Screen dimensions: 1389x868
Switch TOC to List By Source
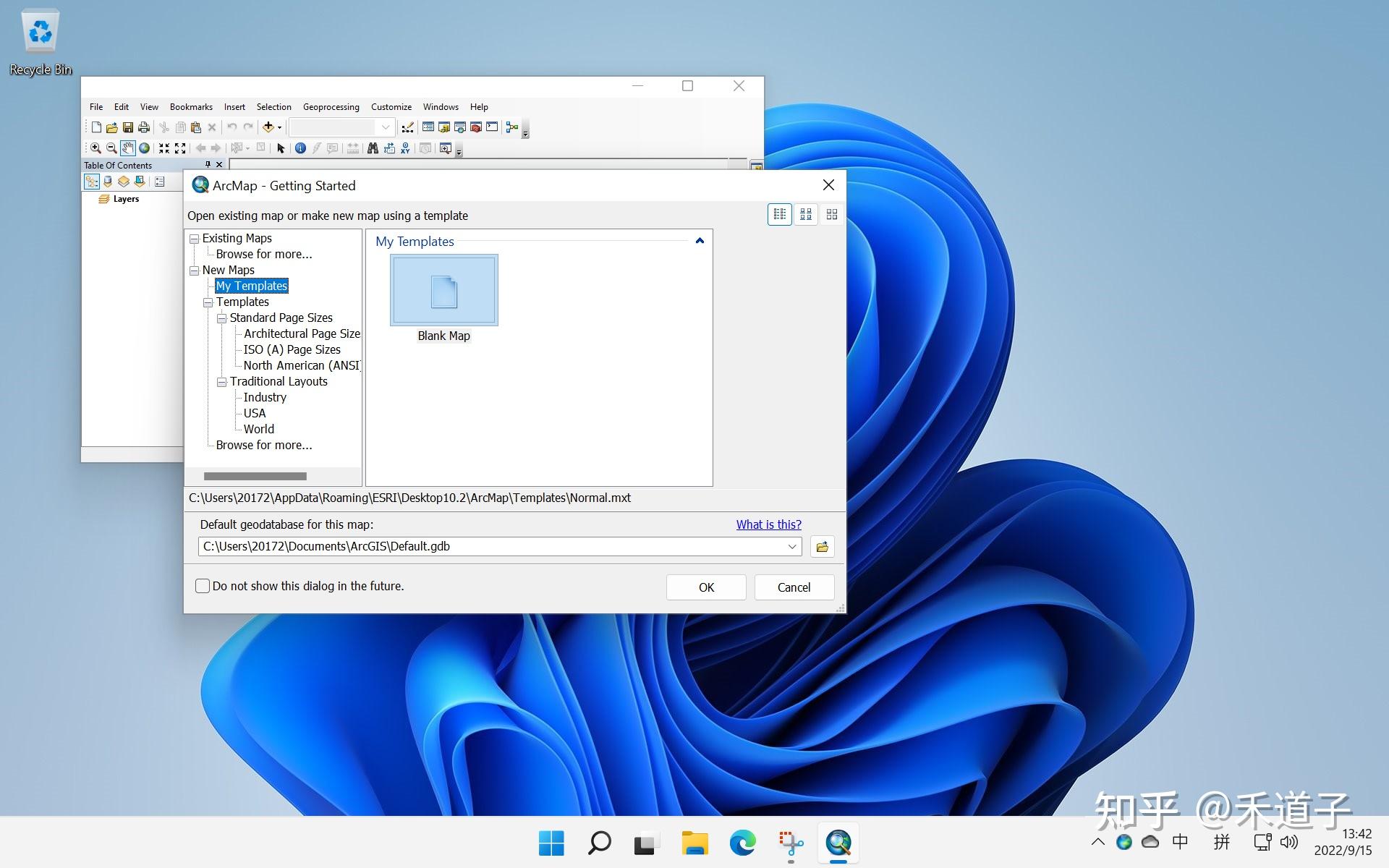tap(108, 182)
